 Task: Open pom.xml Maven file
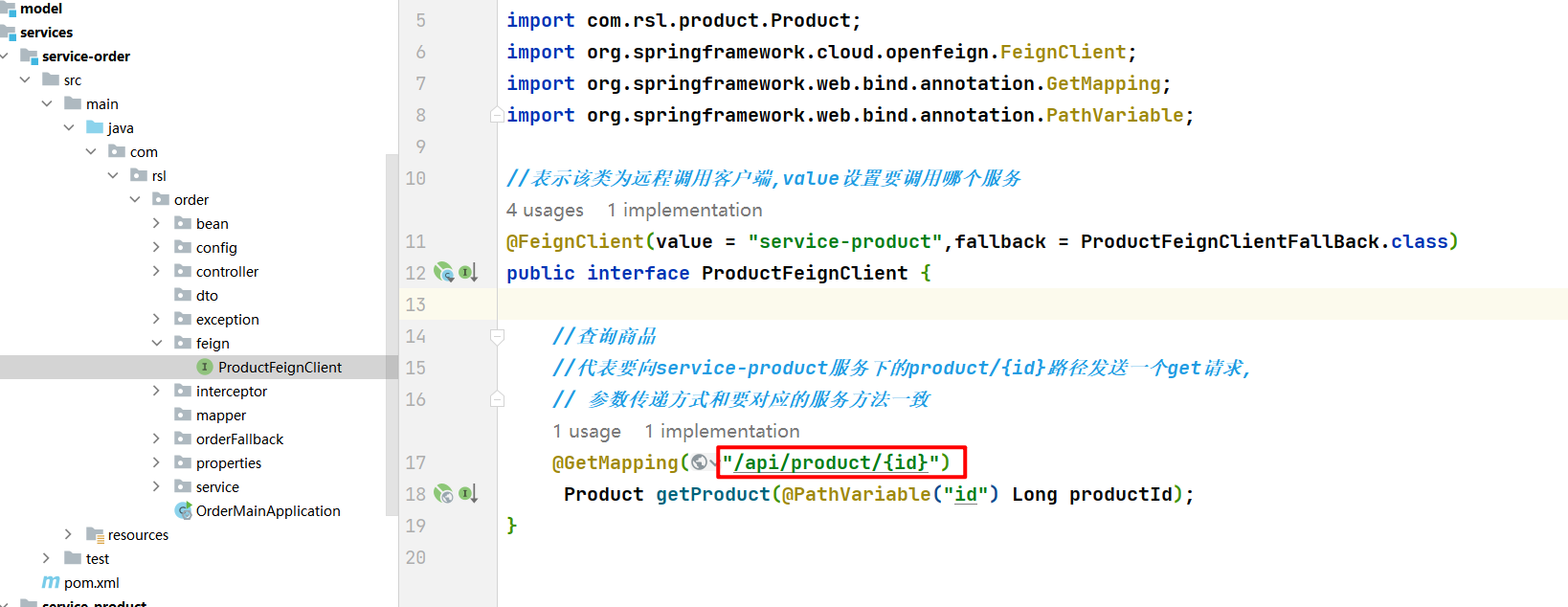tap(92, 583)
